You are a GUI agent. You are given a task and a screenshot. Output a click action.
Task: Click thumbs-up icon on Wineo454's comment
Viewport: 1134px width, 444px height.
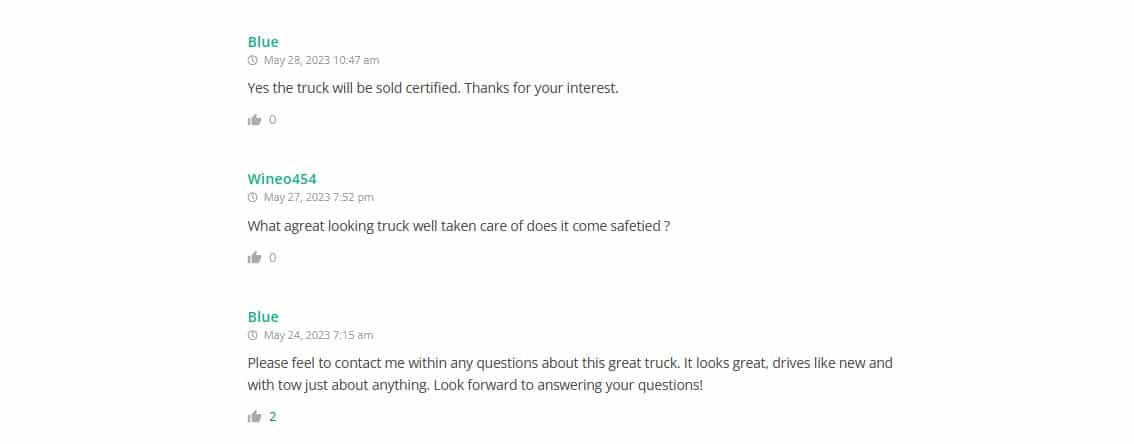255,258
